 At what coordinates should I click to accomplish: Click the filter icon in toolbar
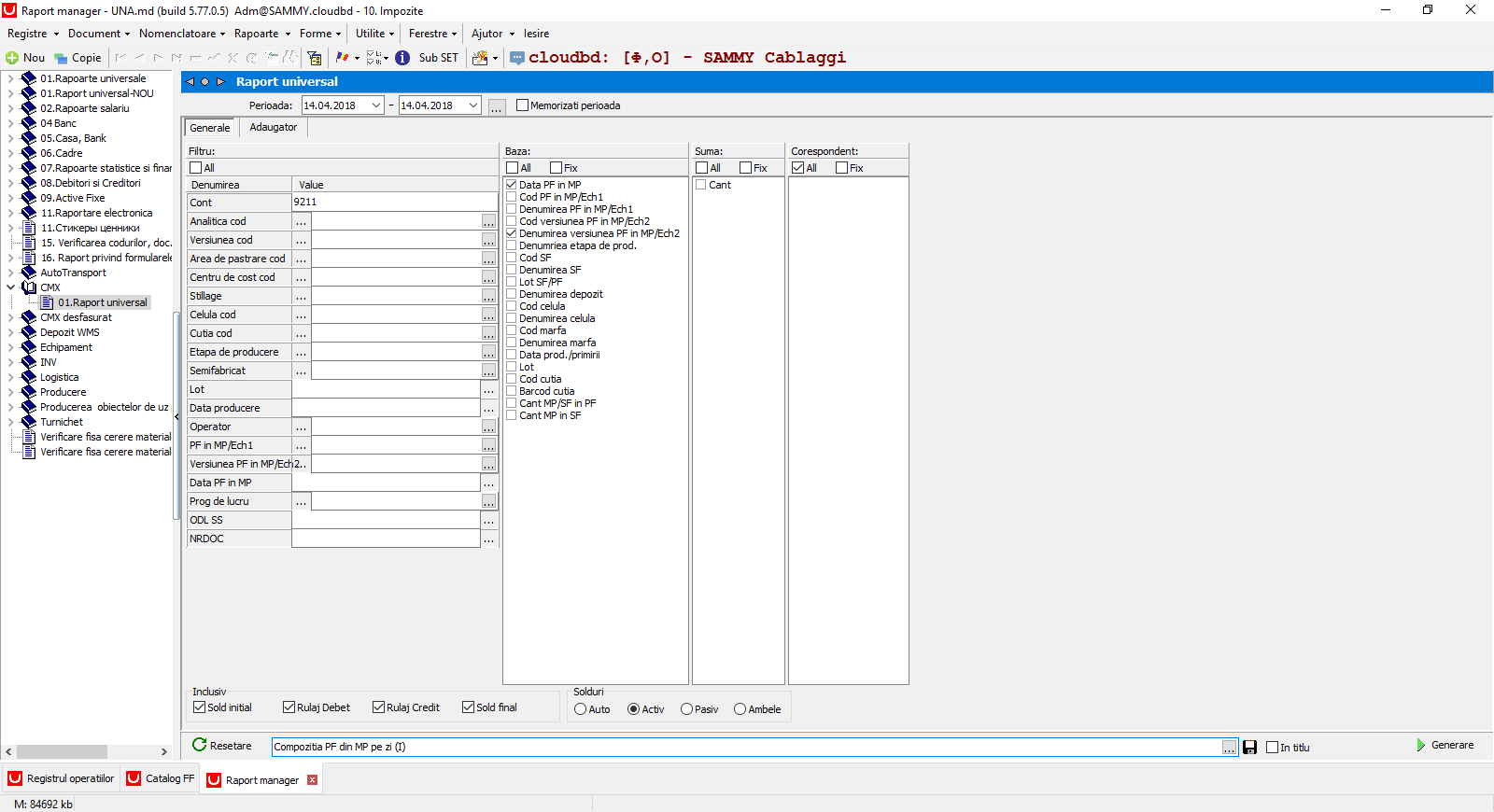click(315, 58)
